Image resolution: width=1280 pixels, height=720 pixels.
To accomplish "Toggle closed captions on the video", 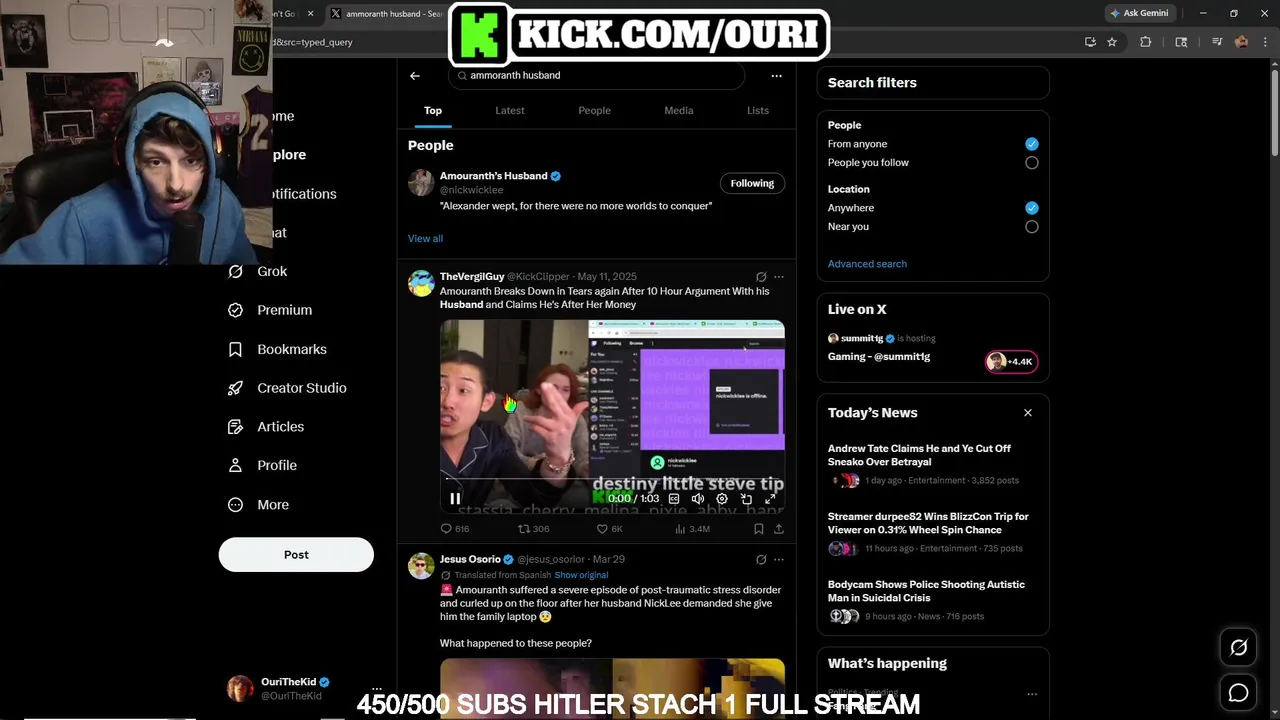I will (x=674, y=499).
